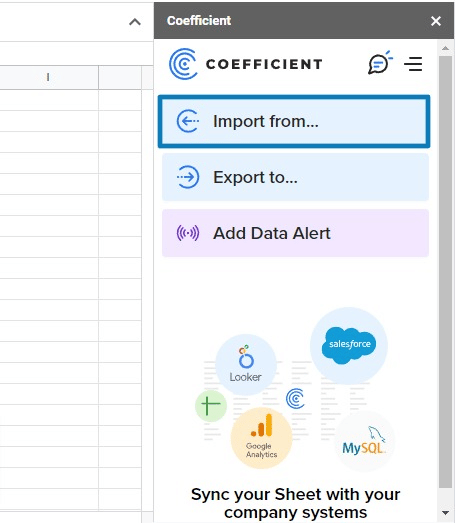Click the Export to... button
Image resolution: width=455 pixels, height=523 pixels.
tap(295, 177)
